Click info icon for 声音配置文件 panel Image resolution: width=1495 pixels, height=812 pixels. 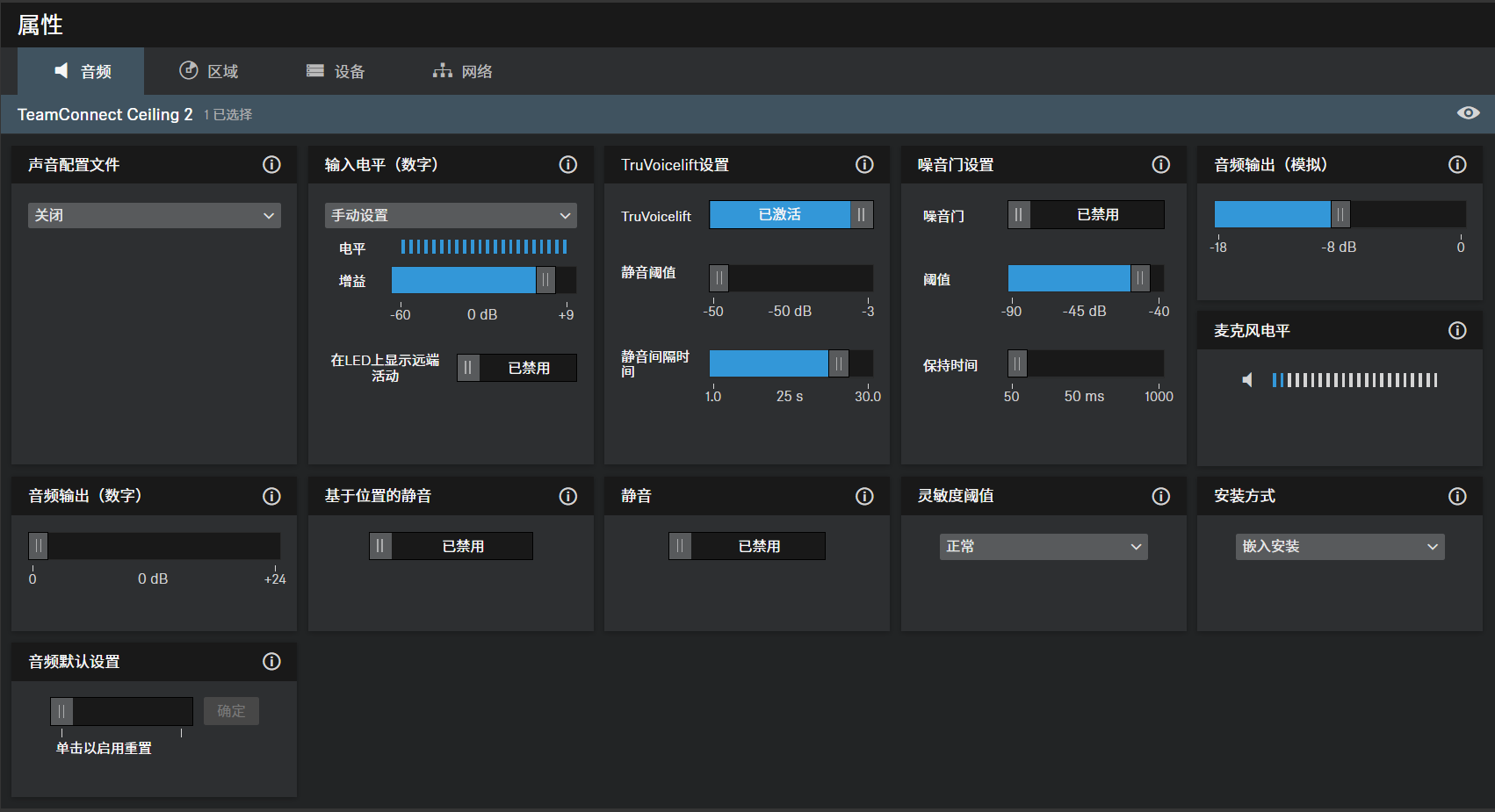(x=271, y=165)
